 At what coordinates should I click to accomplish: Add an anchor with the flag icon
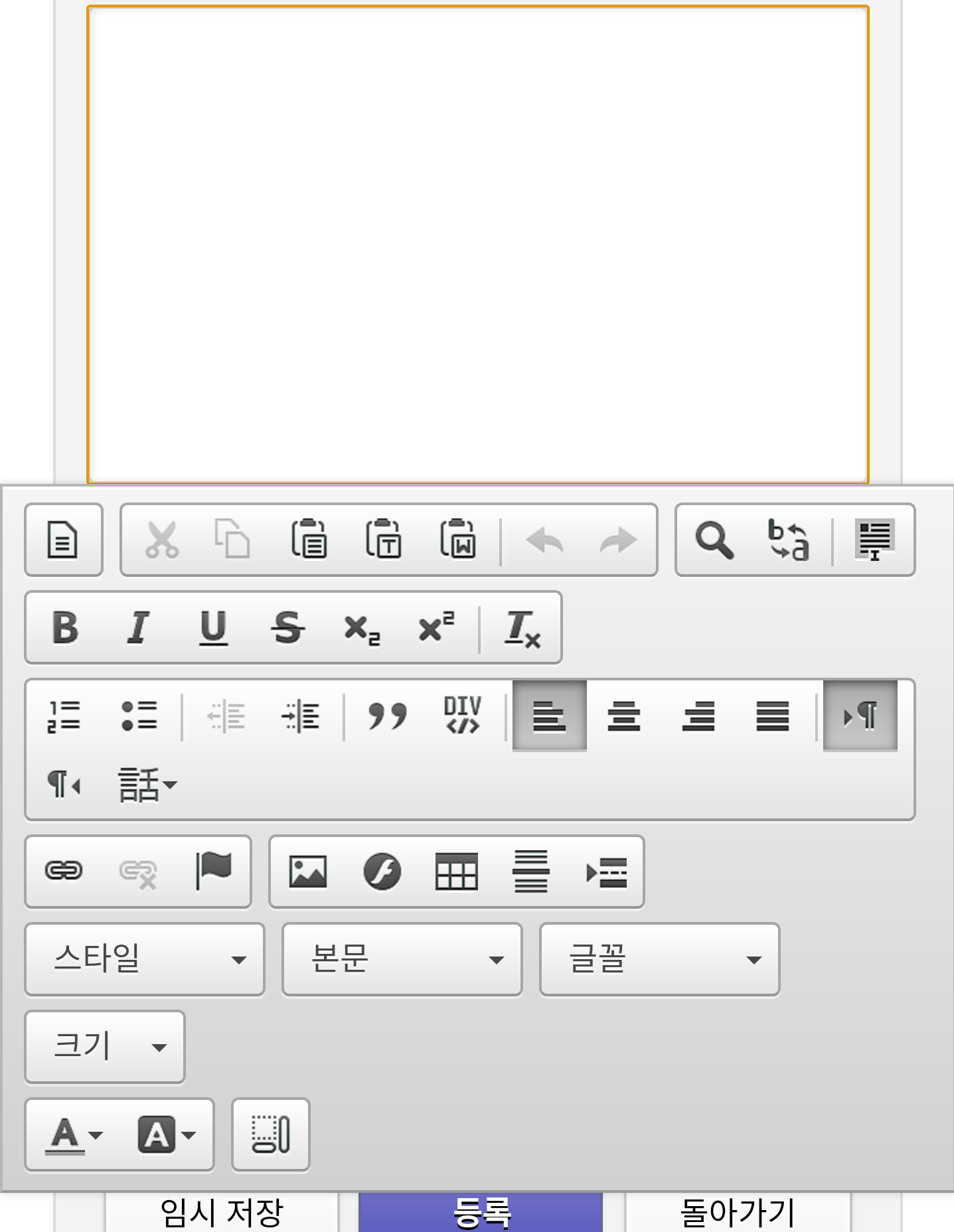pos(213,871)
